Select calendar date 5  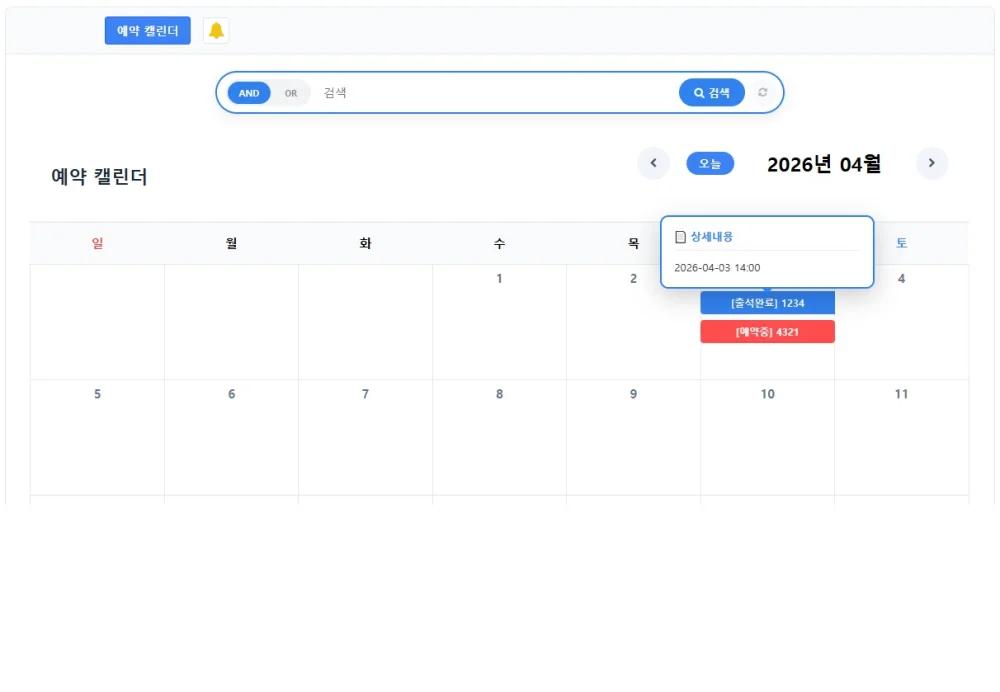(98, 394)
